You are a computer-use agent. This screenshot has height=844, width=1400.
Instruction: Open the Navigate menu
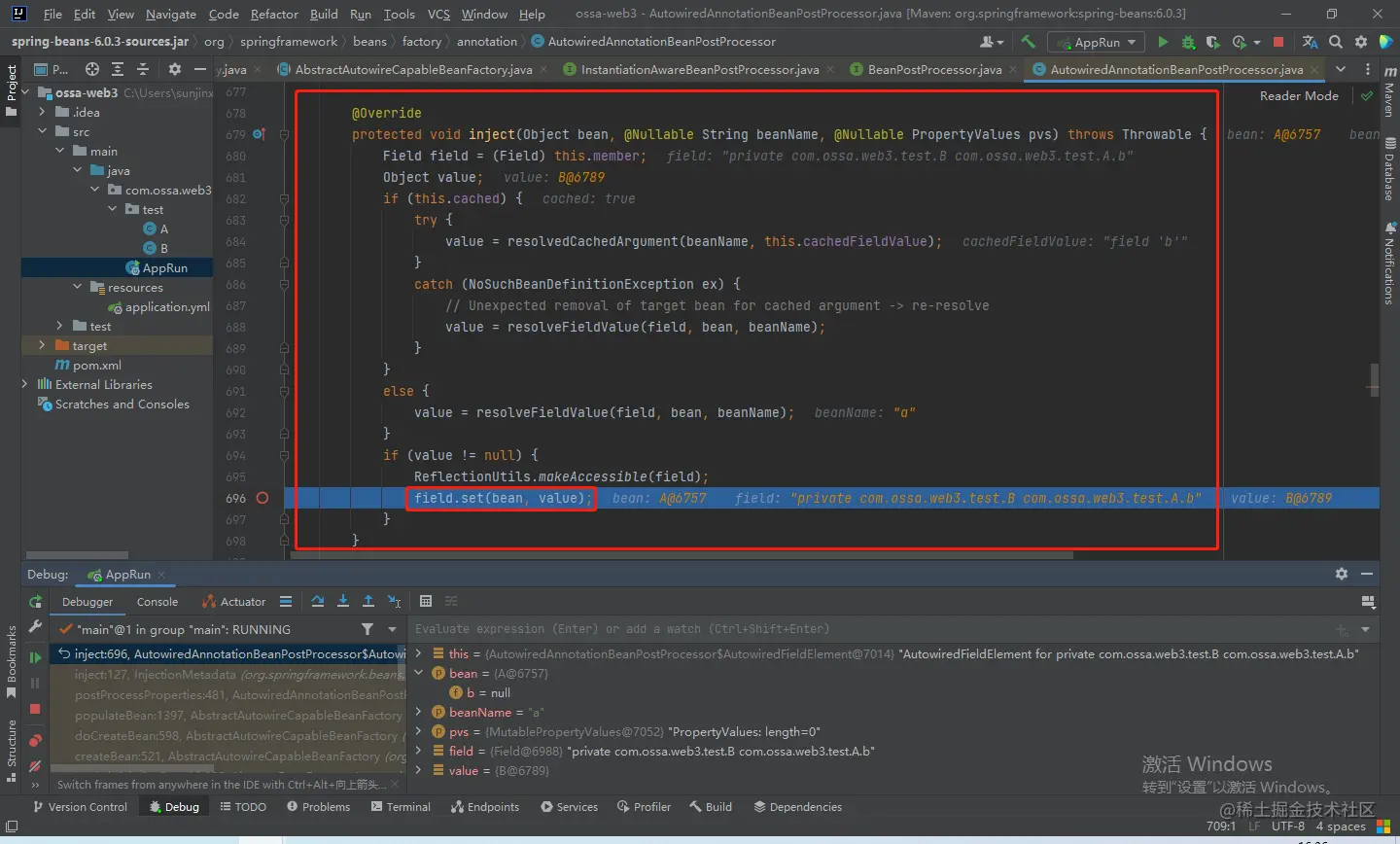(x=171, y=14)
